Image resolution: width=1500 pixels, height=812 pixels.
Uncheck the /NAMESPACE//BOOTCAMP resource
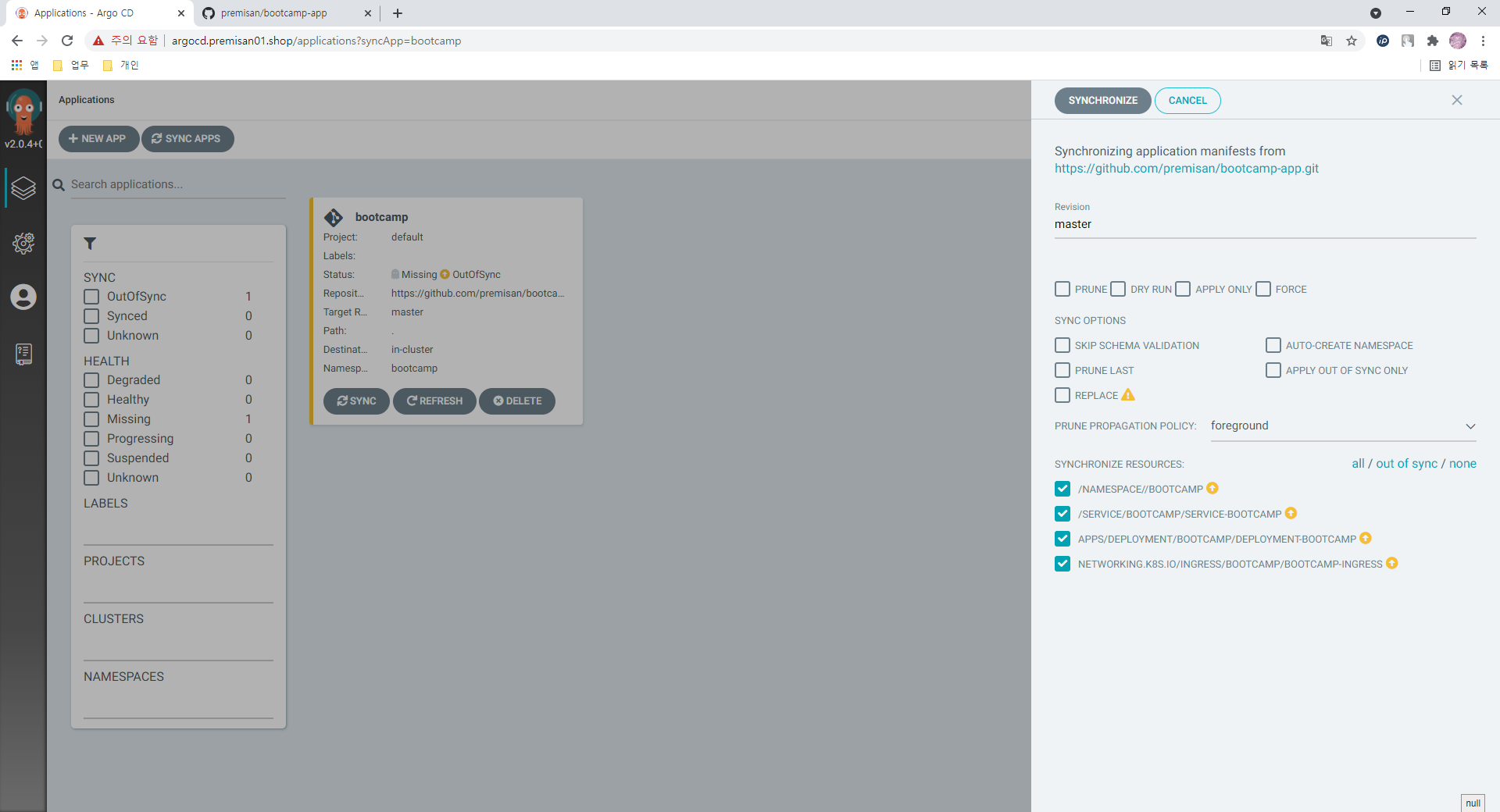coord(1062,489)
